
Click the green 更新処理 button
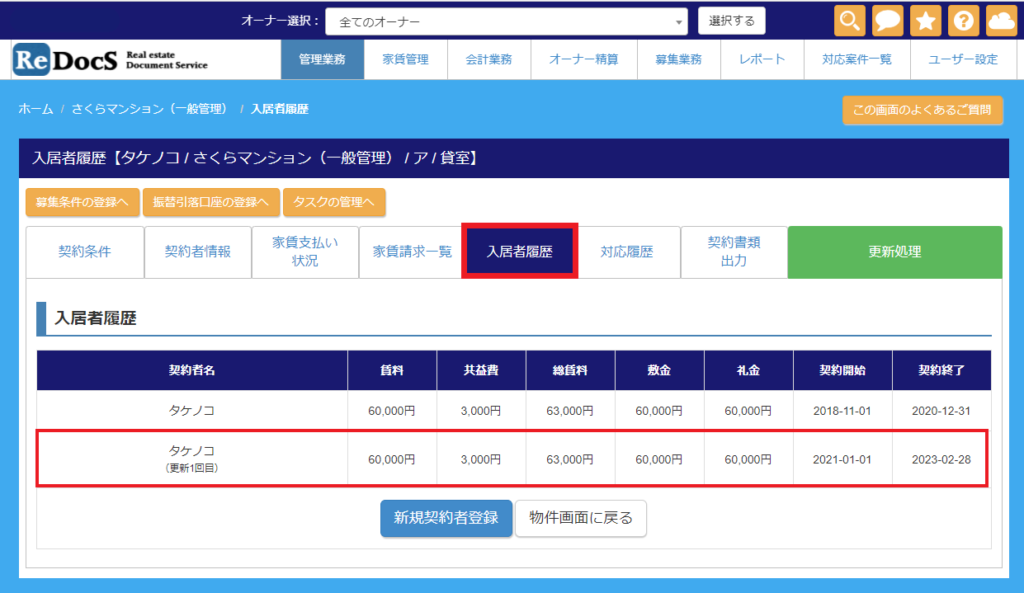(895, 252)
